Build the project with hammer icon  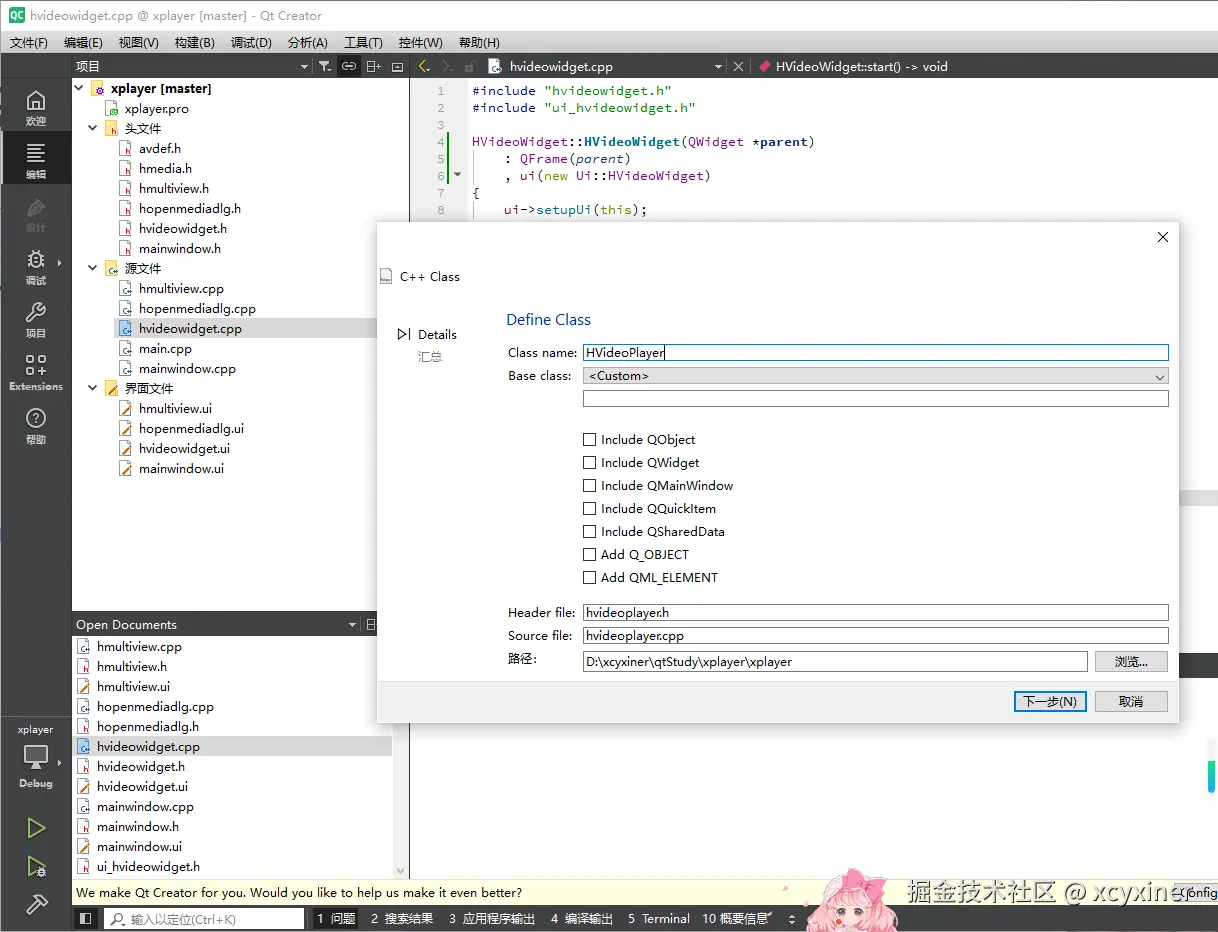[x=36, y=905]
